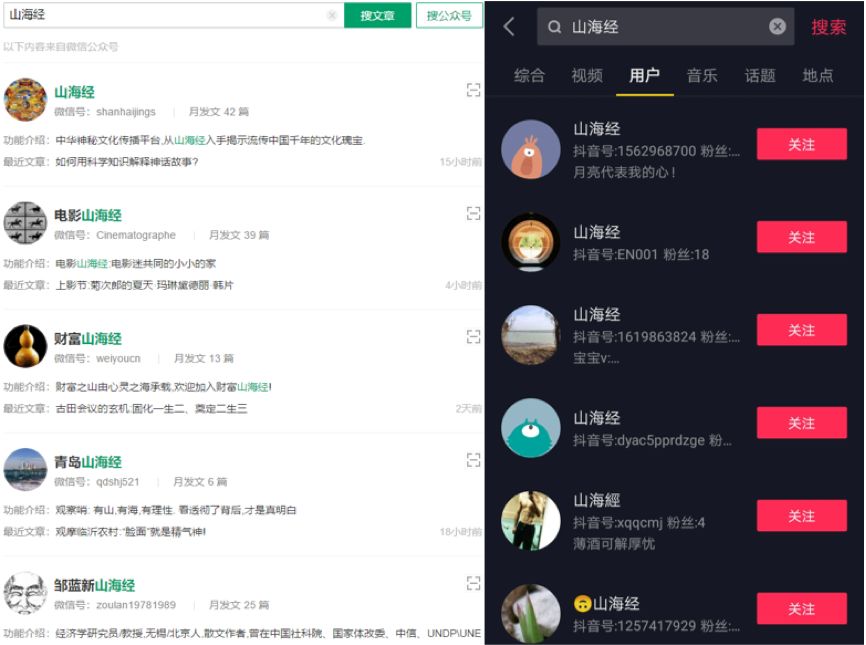The height and width of the screenshot is (645, 866).
Task: Clear the Douyin search field
Action: tap(777, 26)
